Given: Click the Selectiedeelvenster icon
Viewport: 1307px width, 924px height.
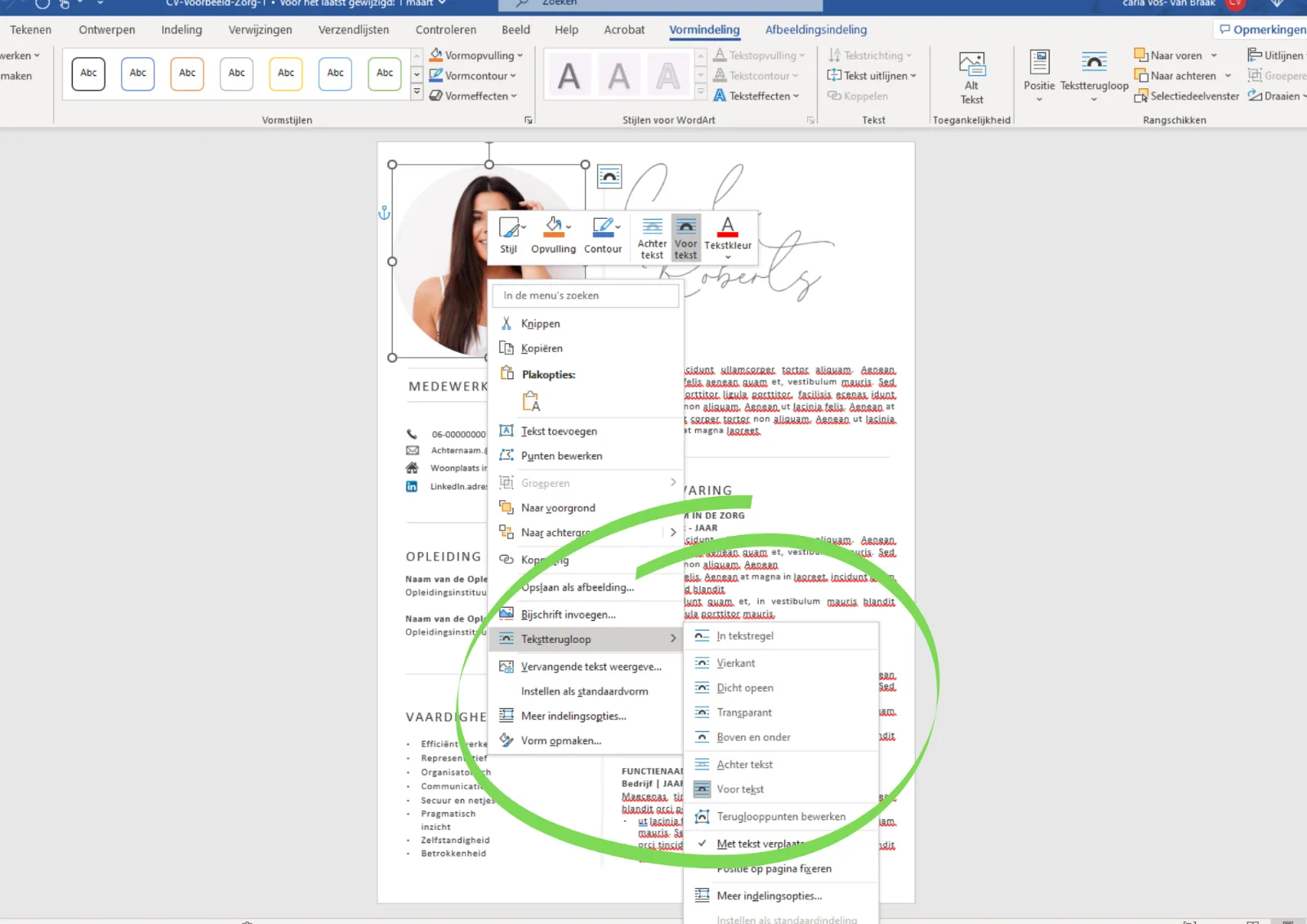Looking at the screenshot, I should pyautogui.click(x=1141, y=96).
